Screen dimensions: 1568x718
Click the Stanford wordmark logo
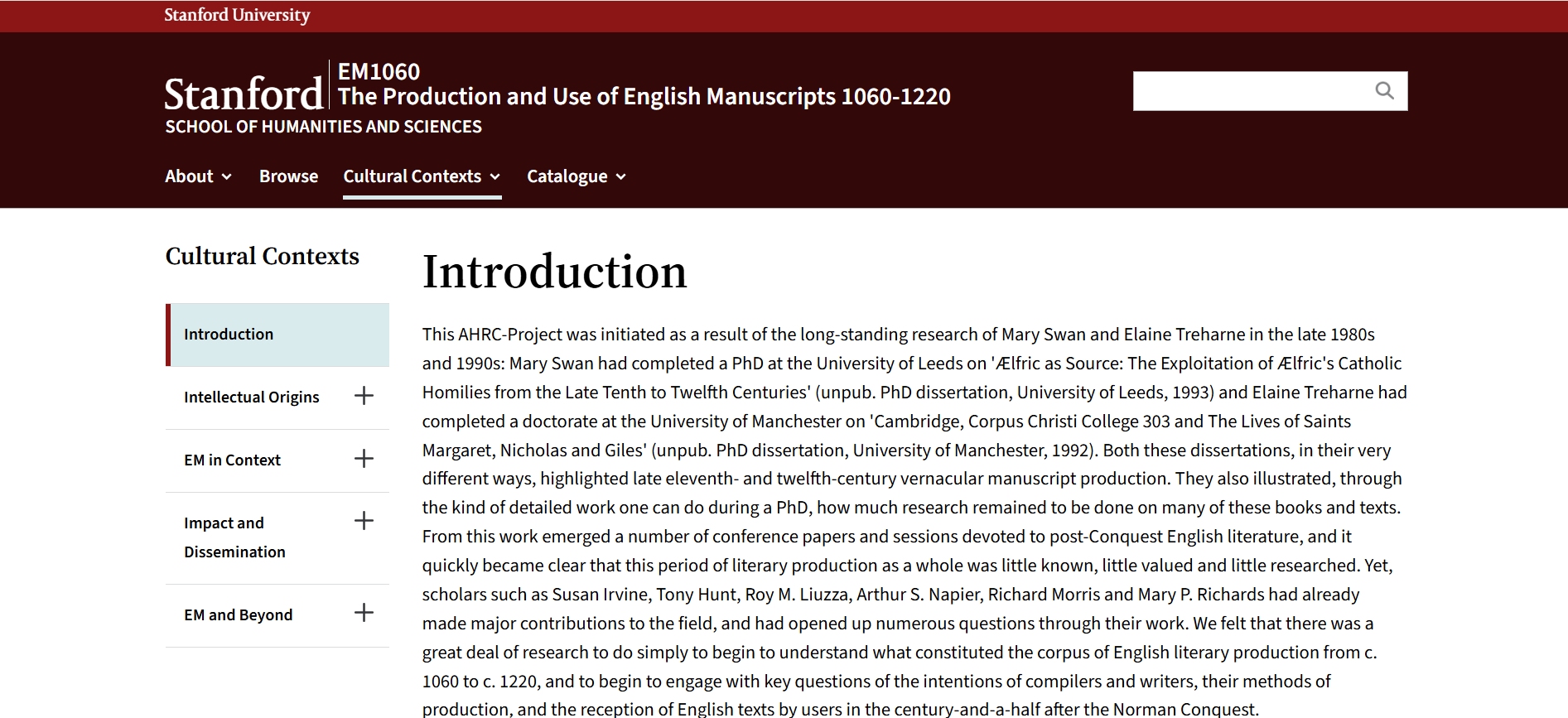click(x=244, y=94)
